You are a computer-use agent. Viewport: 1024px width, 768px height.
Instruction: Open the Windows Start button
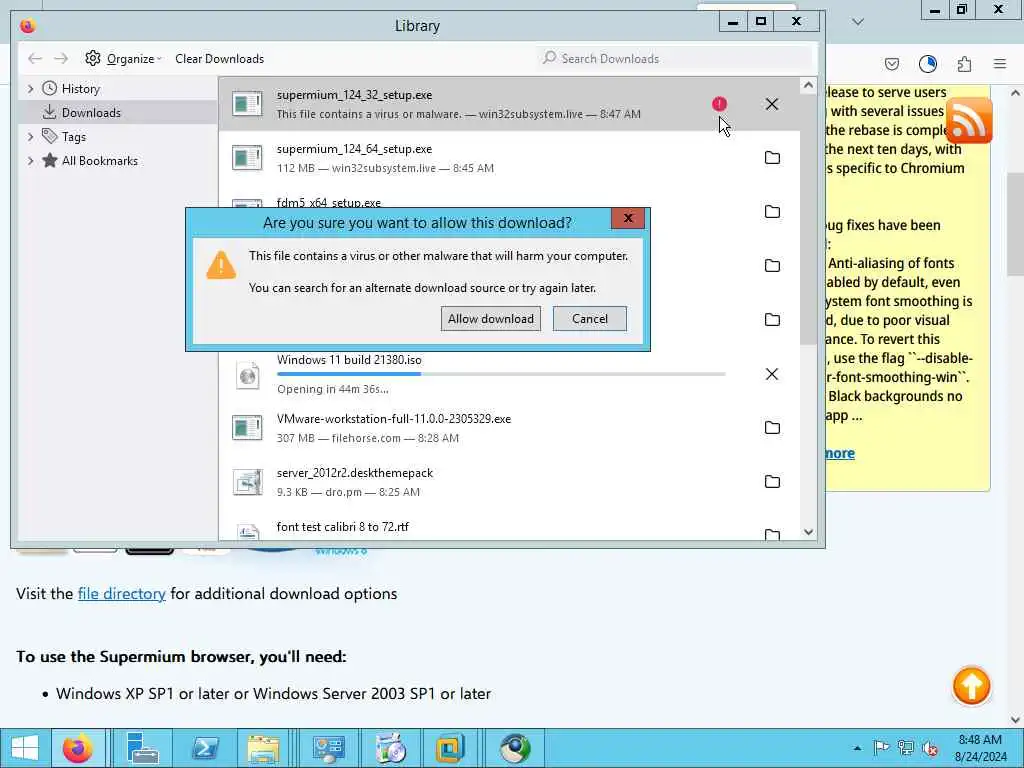point(24,748)
